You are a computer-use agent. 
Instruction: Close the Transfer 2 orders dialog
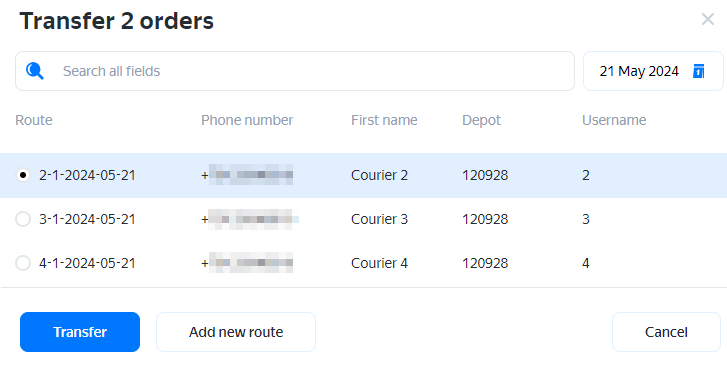[x=708, y=19]
